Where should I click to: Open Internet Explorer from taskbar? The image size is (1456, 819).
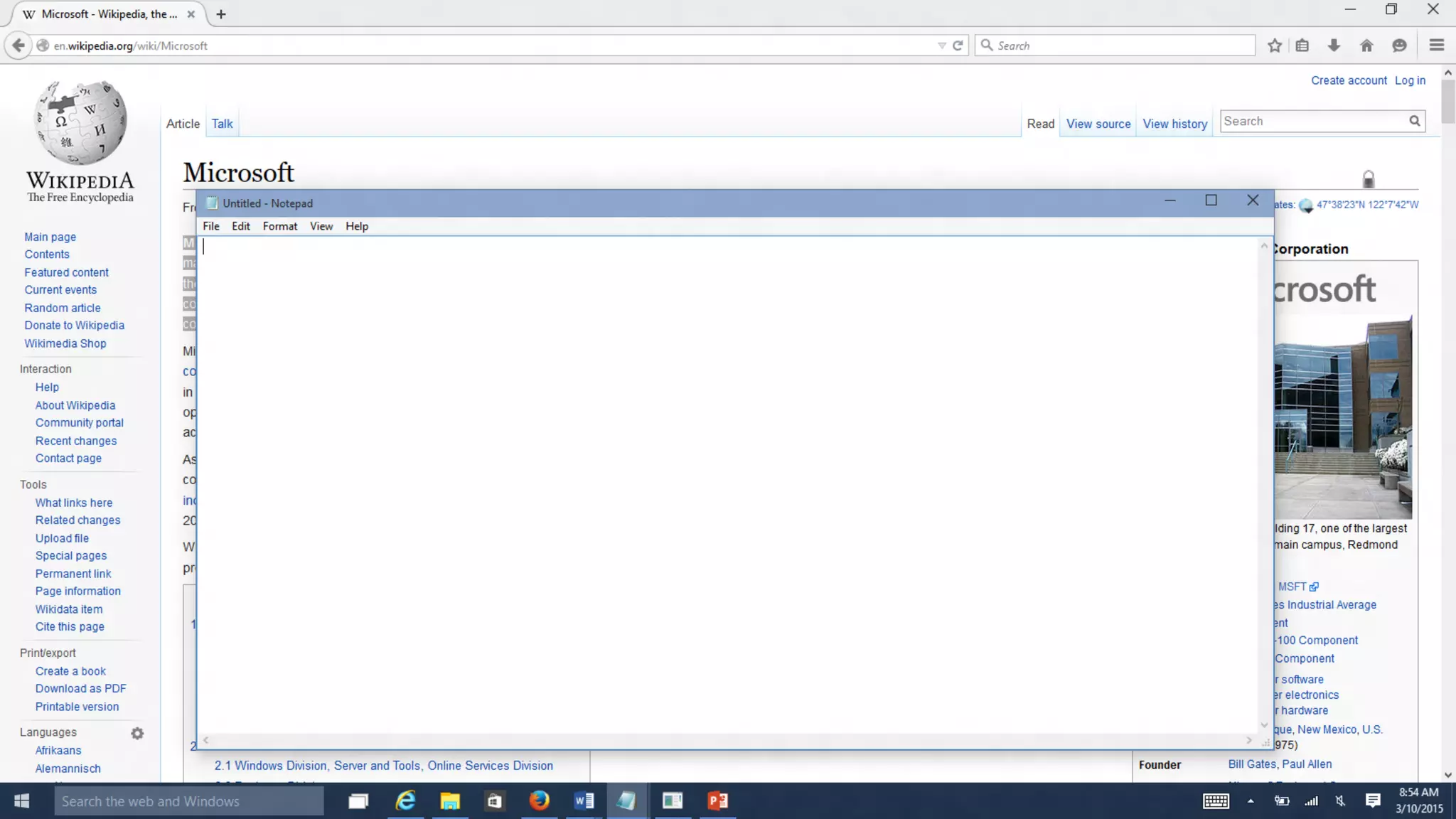point(405,801)
